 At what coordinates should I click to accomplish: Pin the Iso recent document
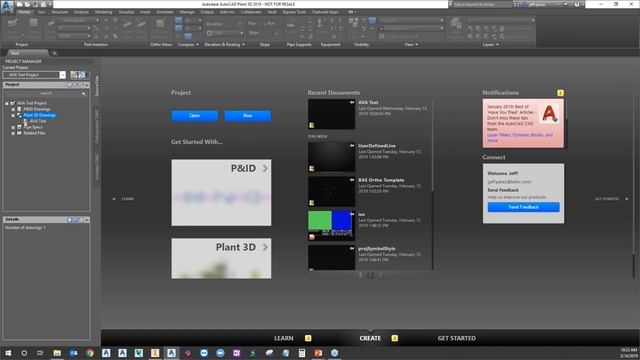click(352, 214)
